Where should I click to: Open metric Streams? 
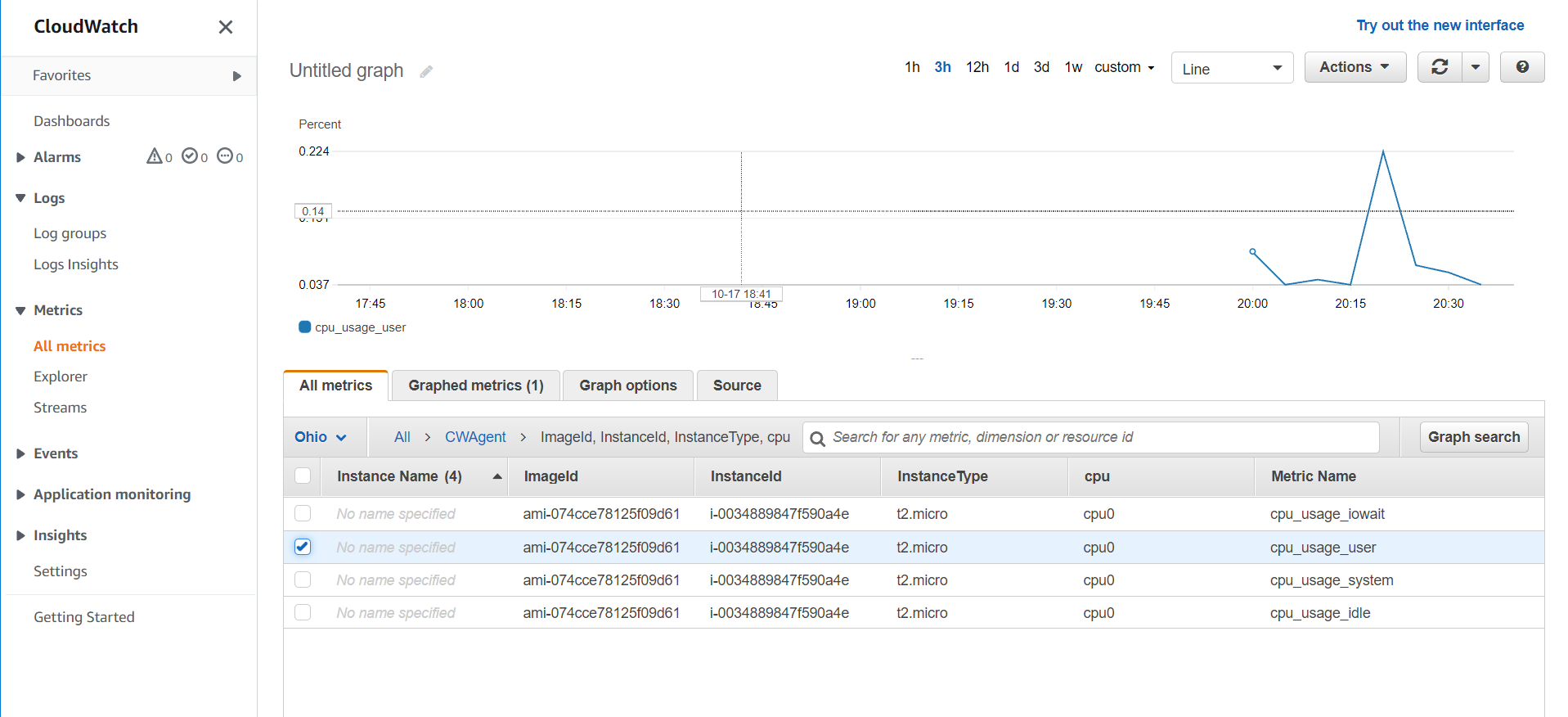60,408
